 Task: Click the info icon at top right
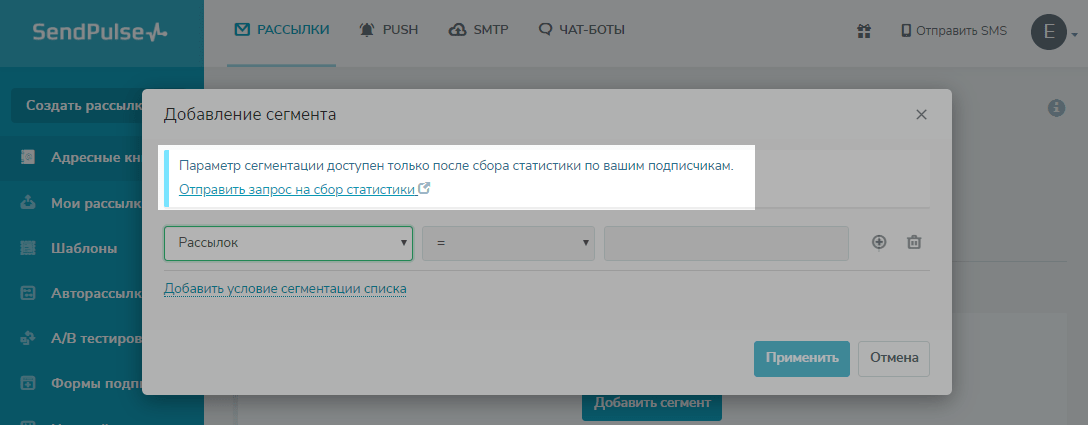(x=1055, y=108)
